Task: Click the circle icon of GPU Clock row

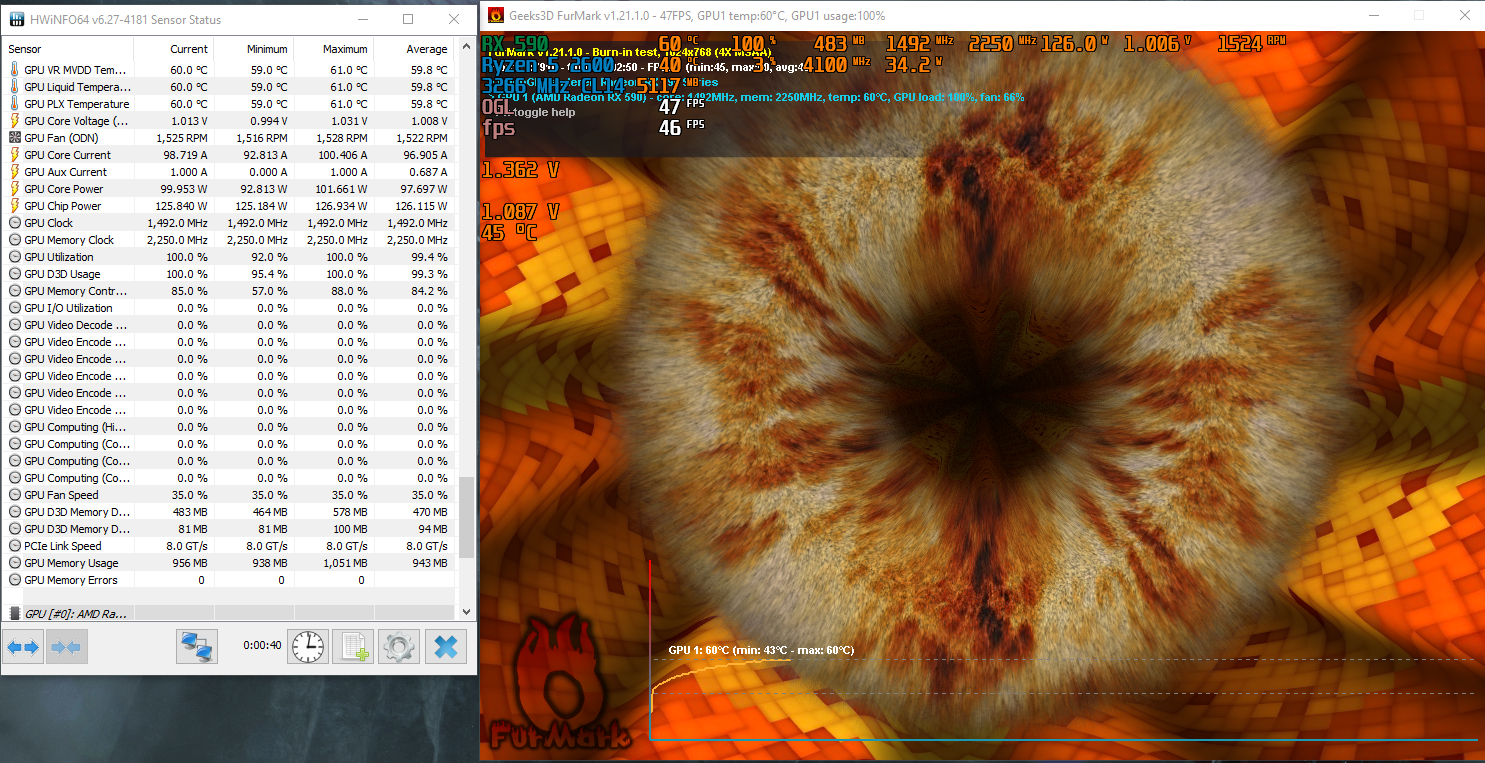Action: tap(14, 223)
